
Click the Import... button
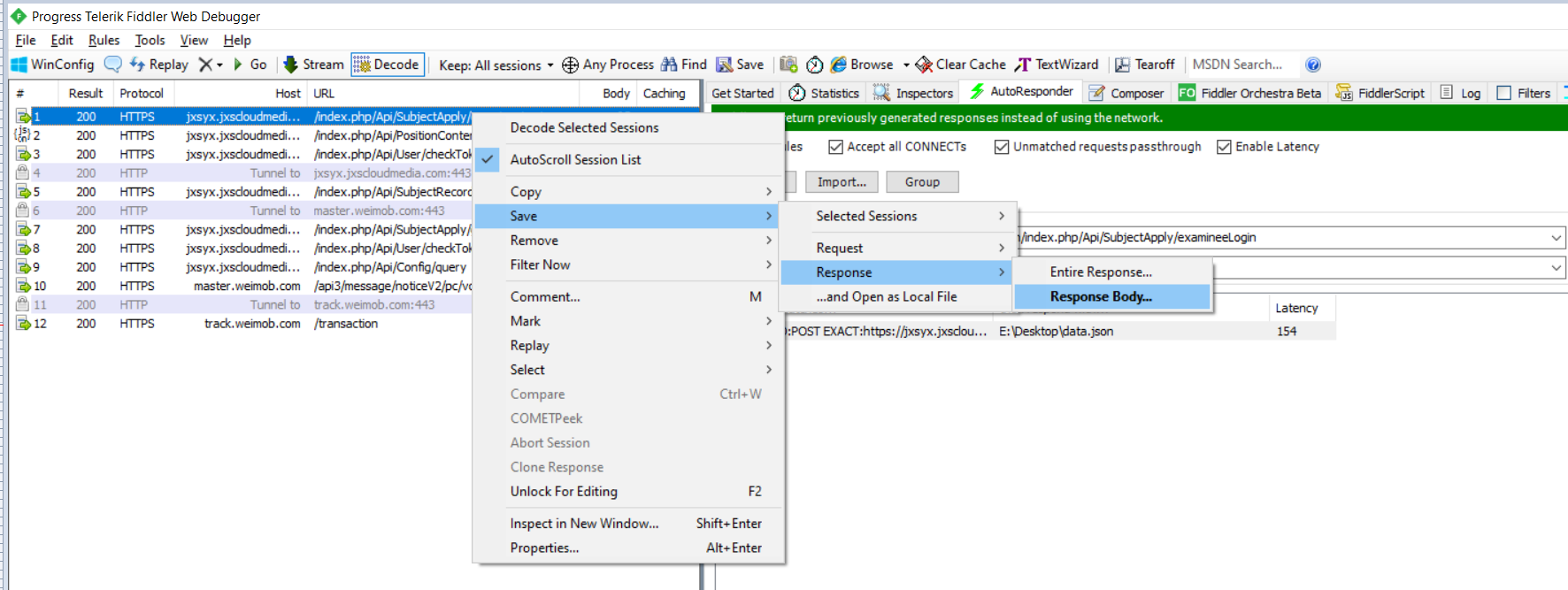click(x=842, y=181)
